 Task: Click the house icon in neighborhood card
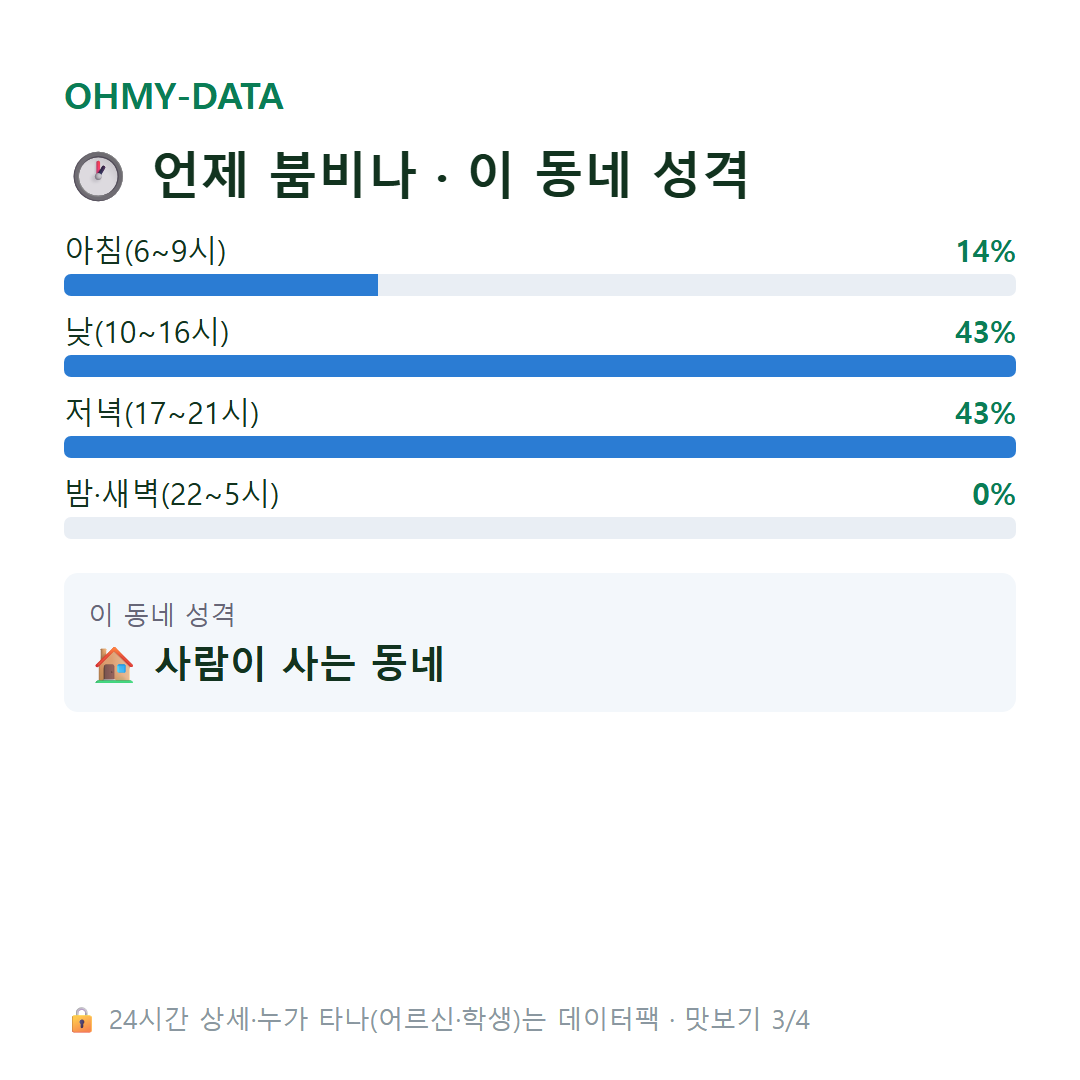(x=114, y=665)
